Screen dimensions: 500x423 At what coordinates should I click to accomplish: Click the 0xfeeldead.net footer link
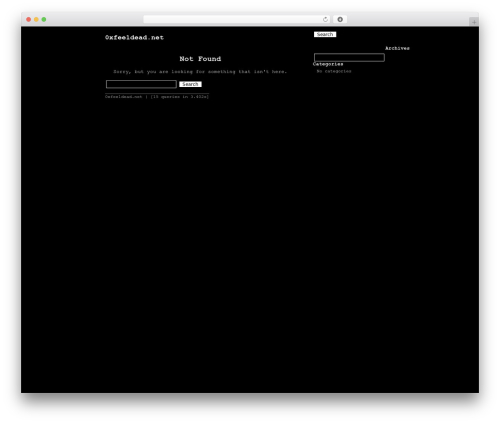coord(123,97)
